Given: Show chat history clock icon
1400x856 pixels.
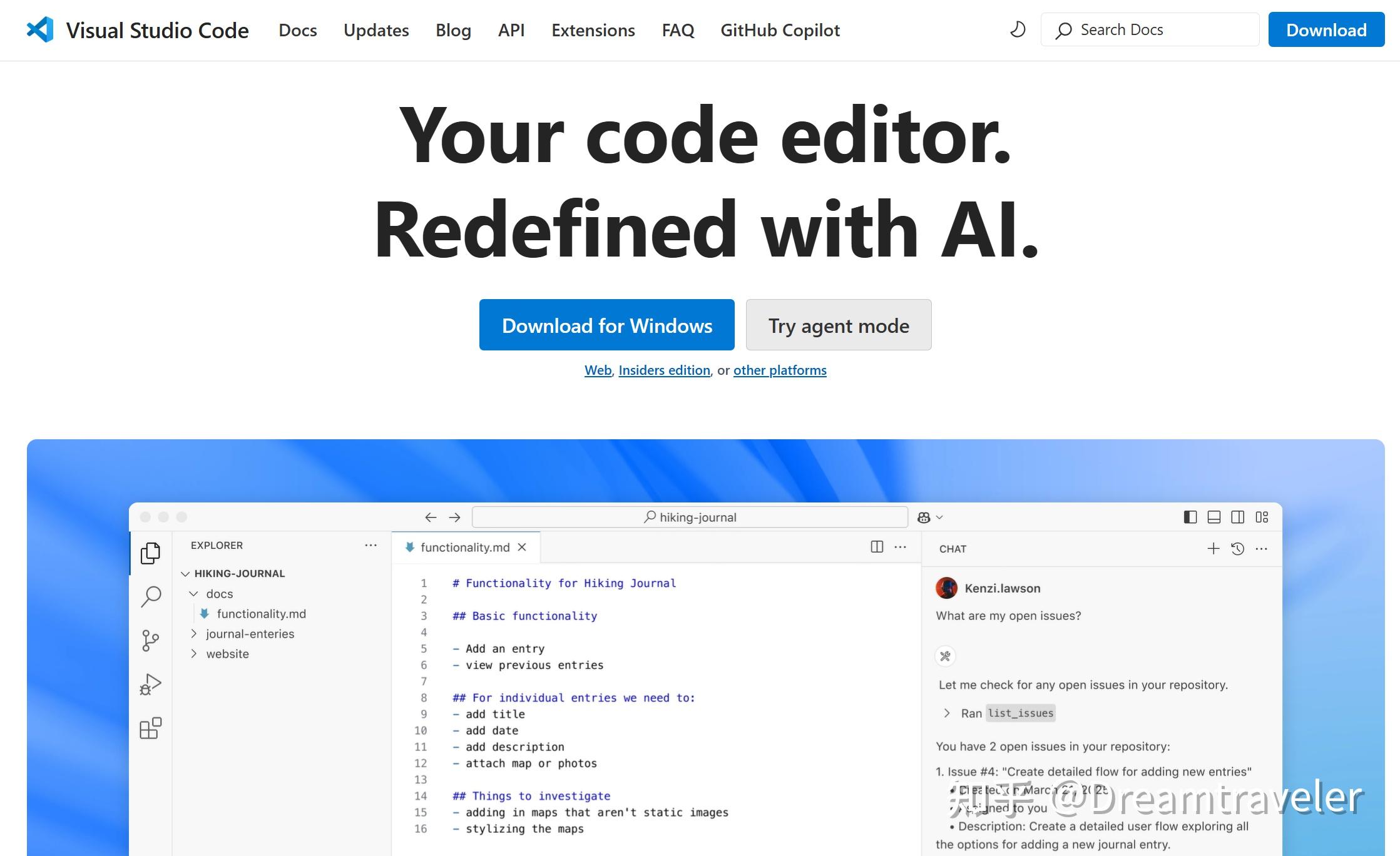Looking at the screenshot, I should pos(1237,549).
